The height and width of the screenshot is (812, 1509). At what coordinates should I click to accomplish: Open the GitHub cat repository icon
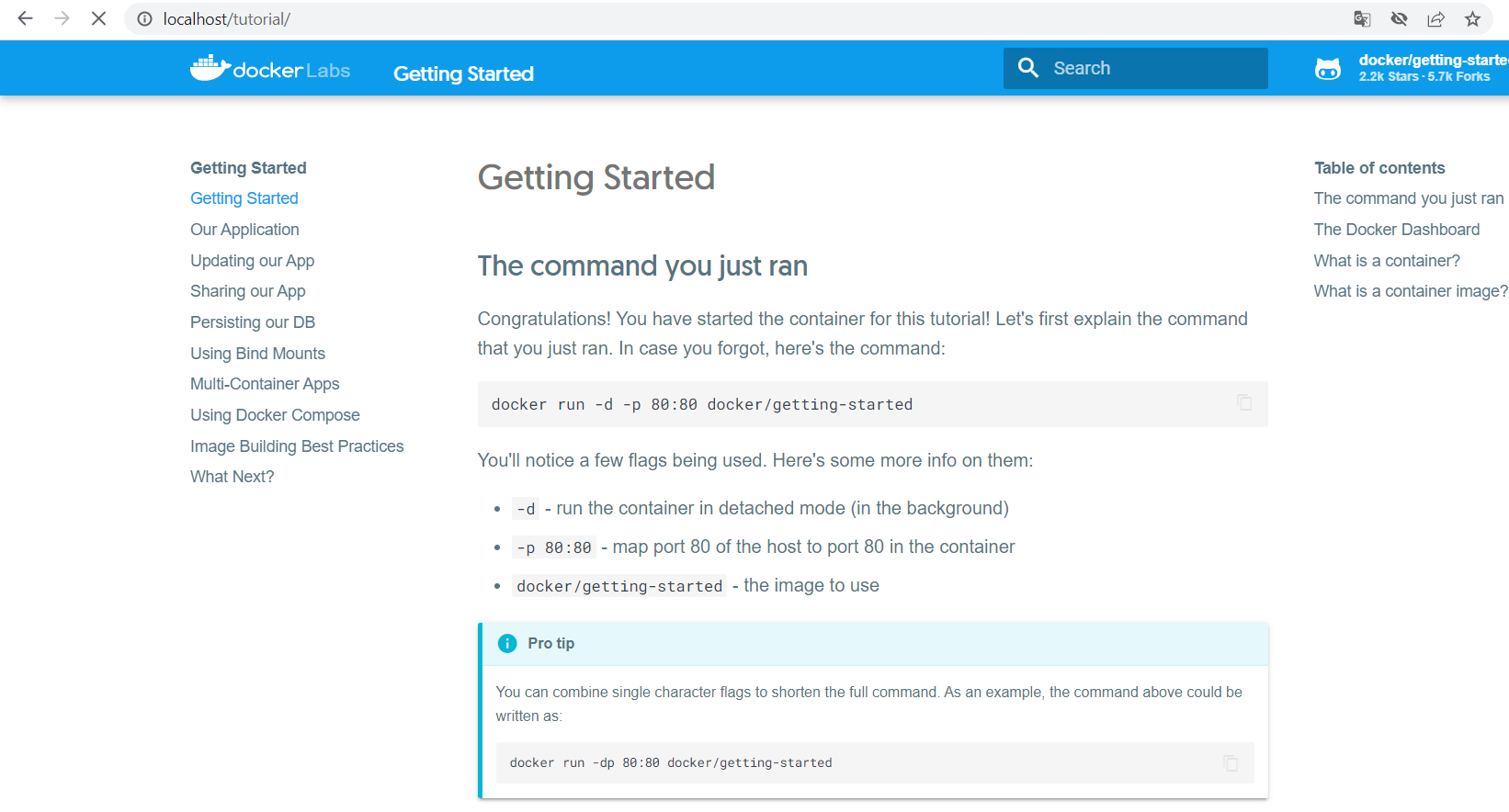tap(1328, 68)
